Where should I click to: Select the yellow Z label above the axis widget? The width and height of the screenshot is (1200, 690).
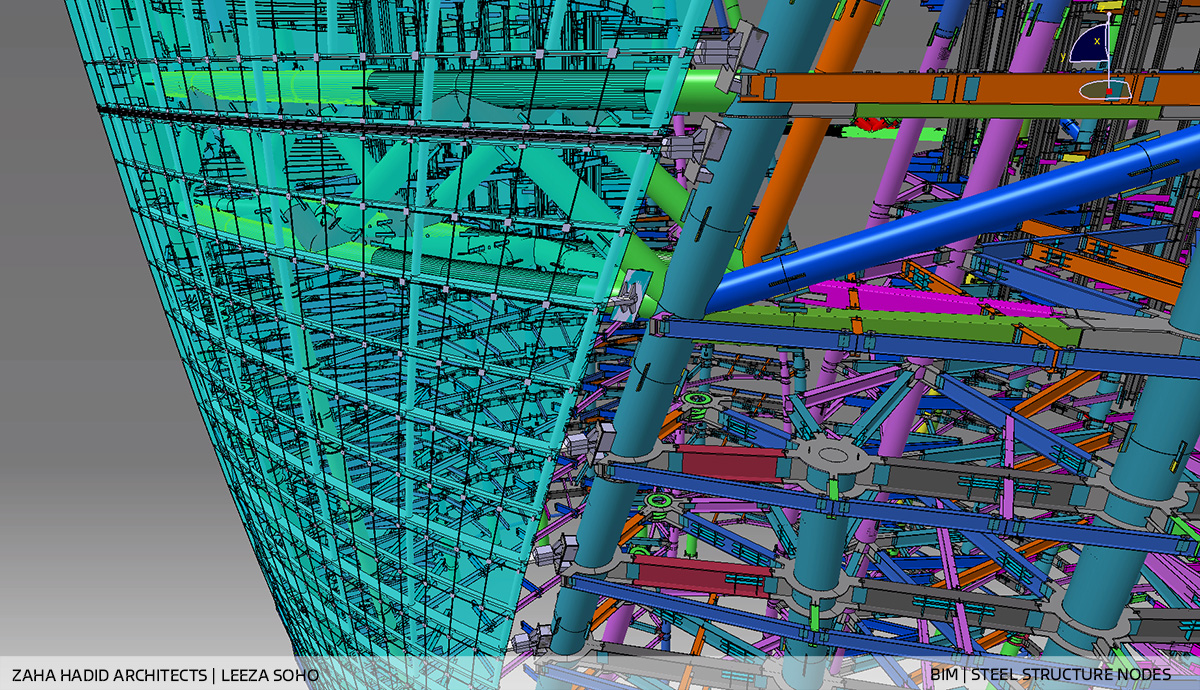tap(1102, 8)
